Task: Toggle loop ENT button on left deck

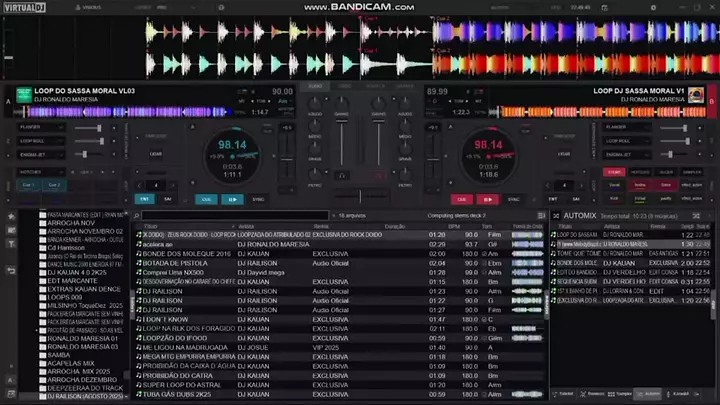Action: click(x=141, y=199)
